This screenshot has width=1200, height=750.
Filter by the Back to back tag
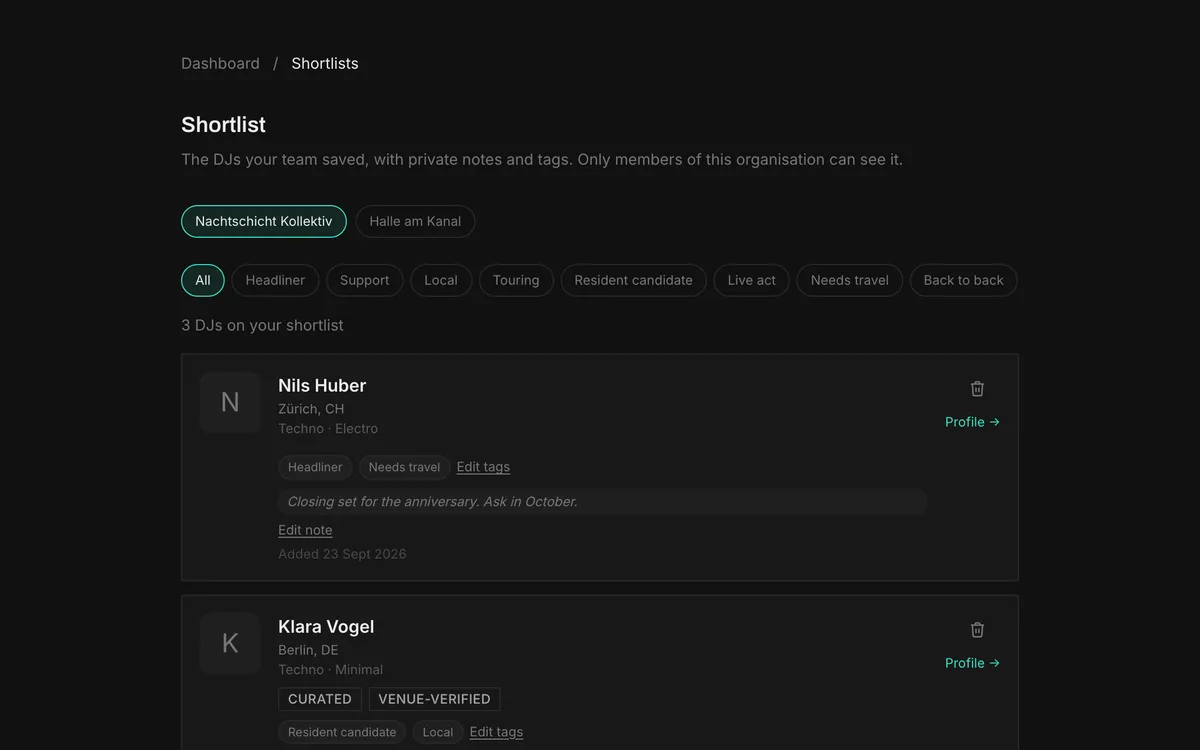tap(963, 280)
